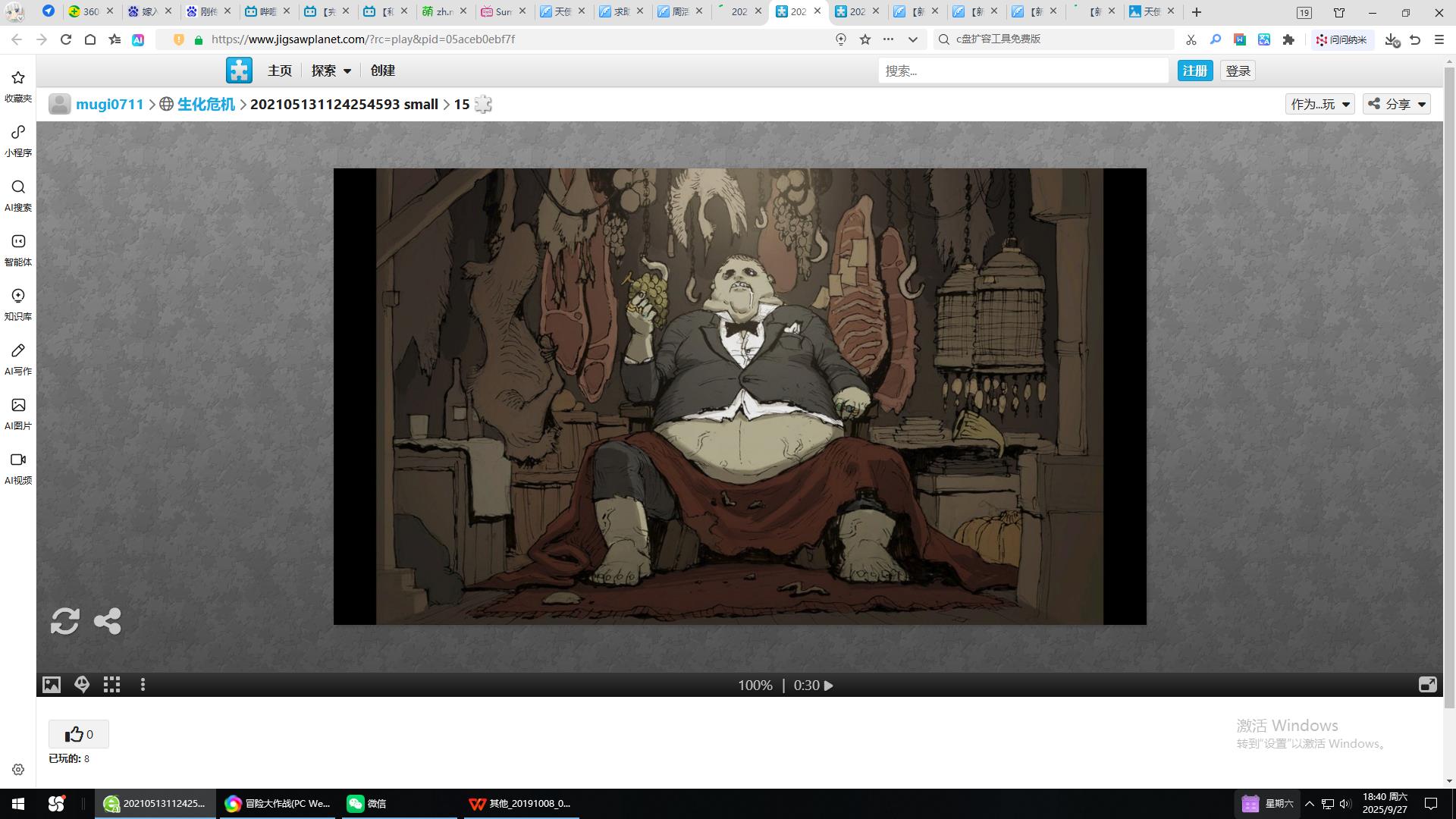Image resolution: width=1456 pixels, height=819 pixels.
Task: Click the share icon over puzzle area
Action: (108, 621)
